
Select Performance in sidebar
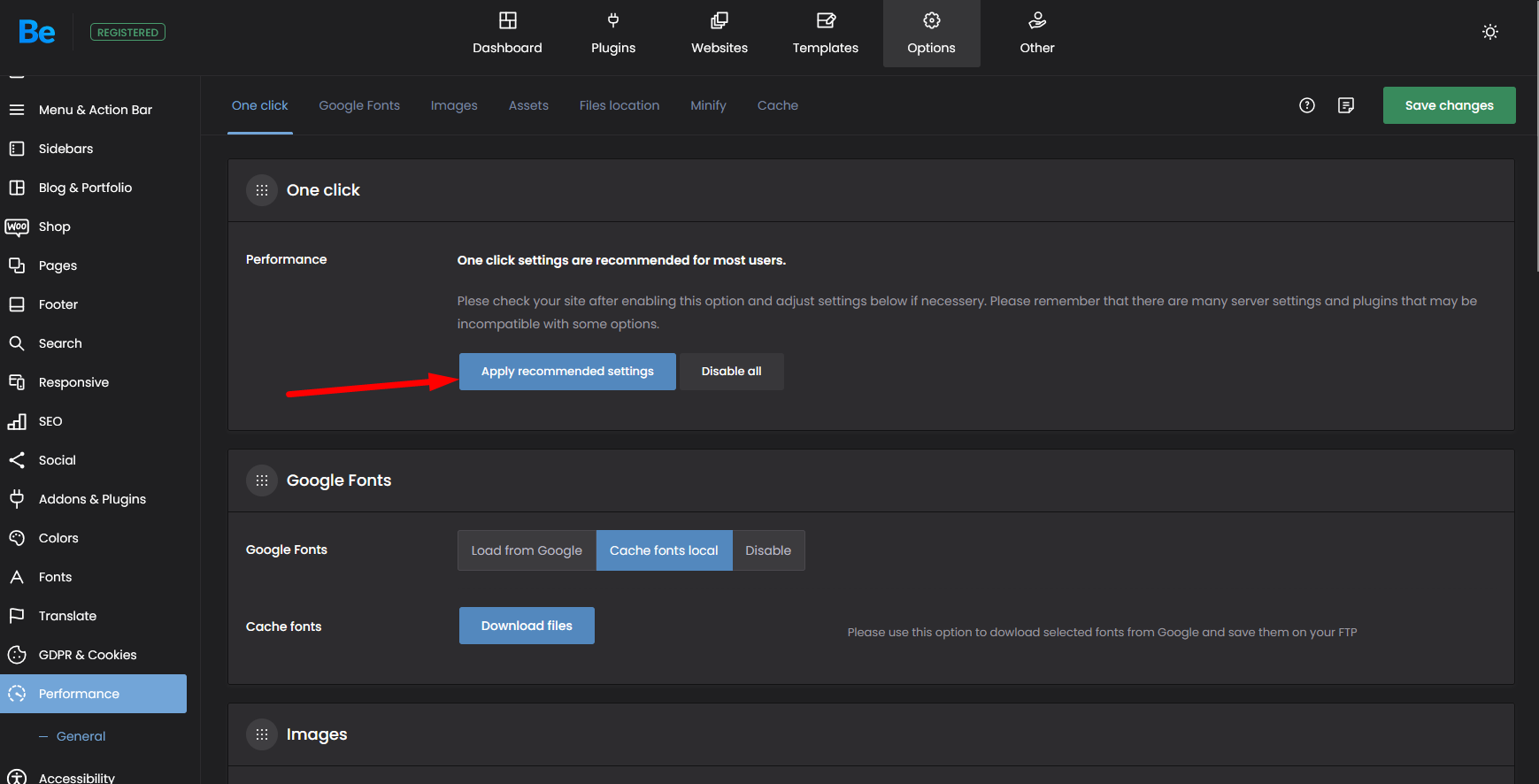94,694
